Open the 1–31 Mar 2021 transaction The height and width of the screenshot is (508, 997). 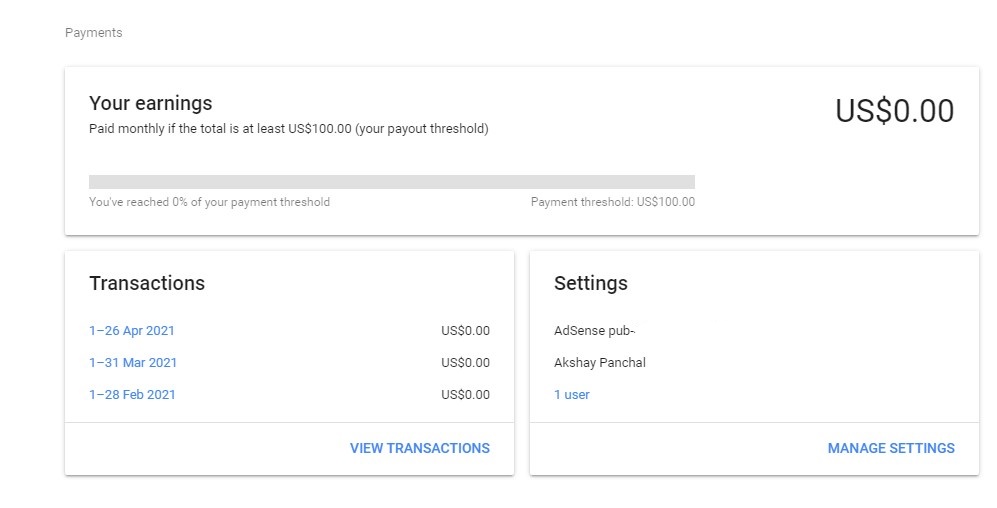tap(133, 363)
